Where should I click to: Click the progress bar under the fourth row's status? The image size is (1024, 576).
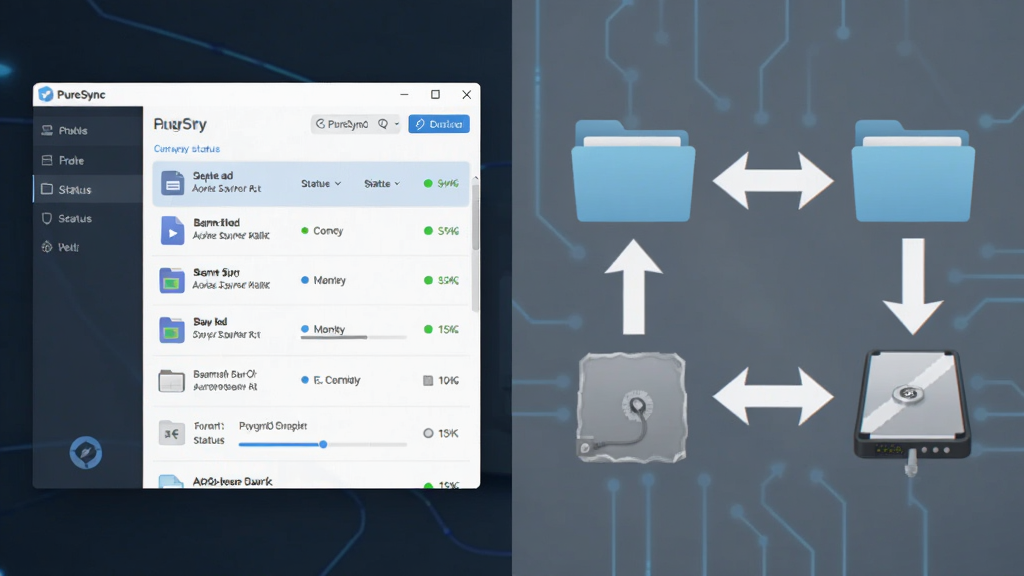click(353, 338)
